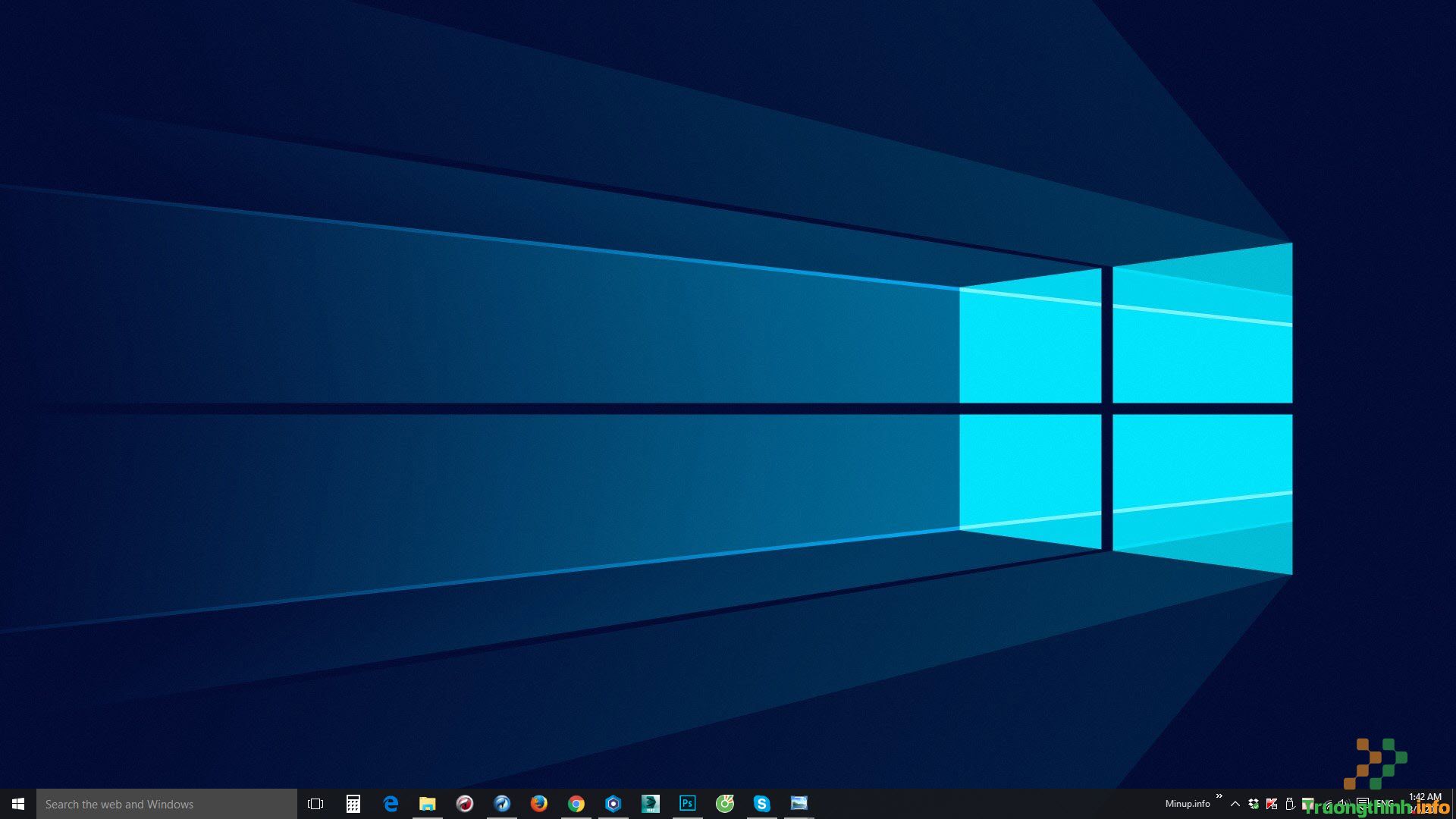Open File Explorer from the taskbar
Image resolution: width=1456 pixels, height=819 pixels.
(x=428, y=804)
